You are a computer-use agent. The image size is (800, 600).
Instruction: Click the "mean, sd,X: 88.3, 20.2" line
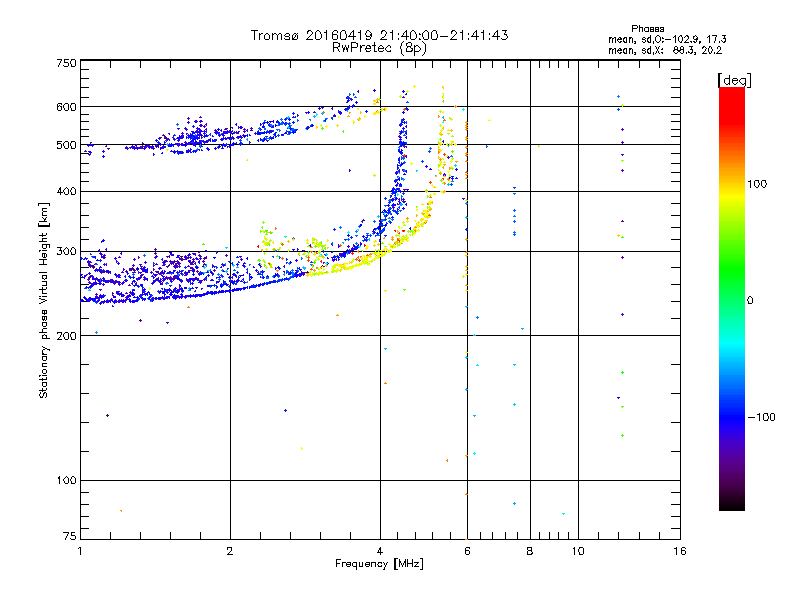665,50
